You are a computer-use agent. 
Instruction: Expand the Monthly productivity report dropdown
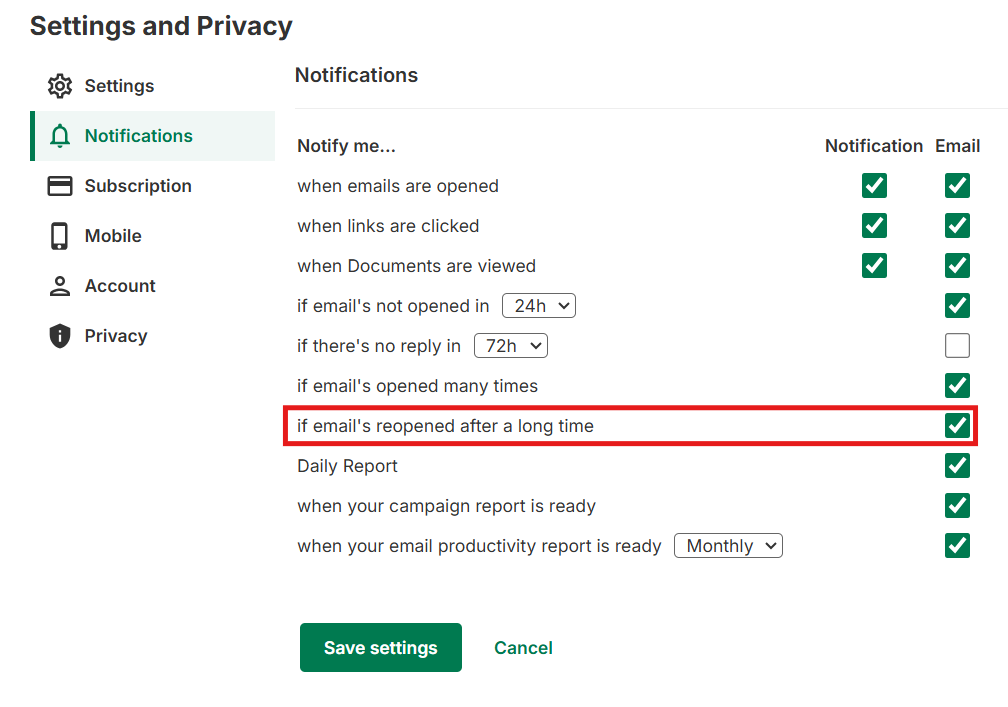728,546
